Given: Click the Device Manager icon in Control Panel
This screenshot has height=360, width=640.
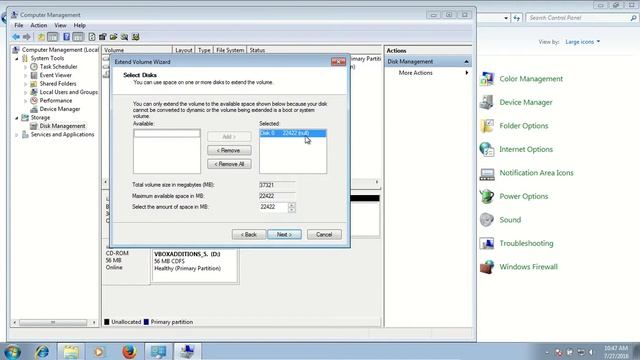Looking at the screenshot, I should (x=487, y=102).
